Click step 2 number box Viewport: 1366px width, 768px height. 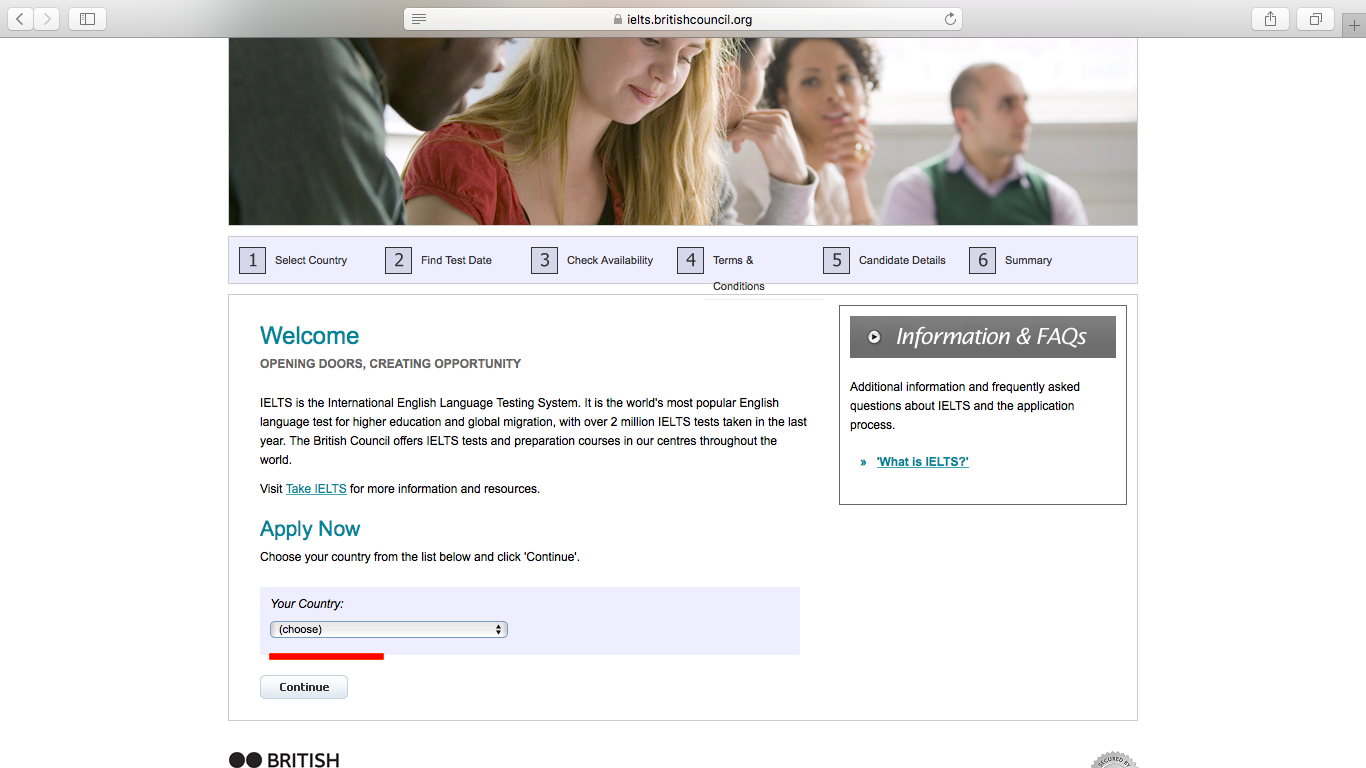click(398, 260)
